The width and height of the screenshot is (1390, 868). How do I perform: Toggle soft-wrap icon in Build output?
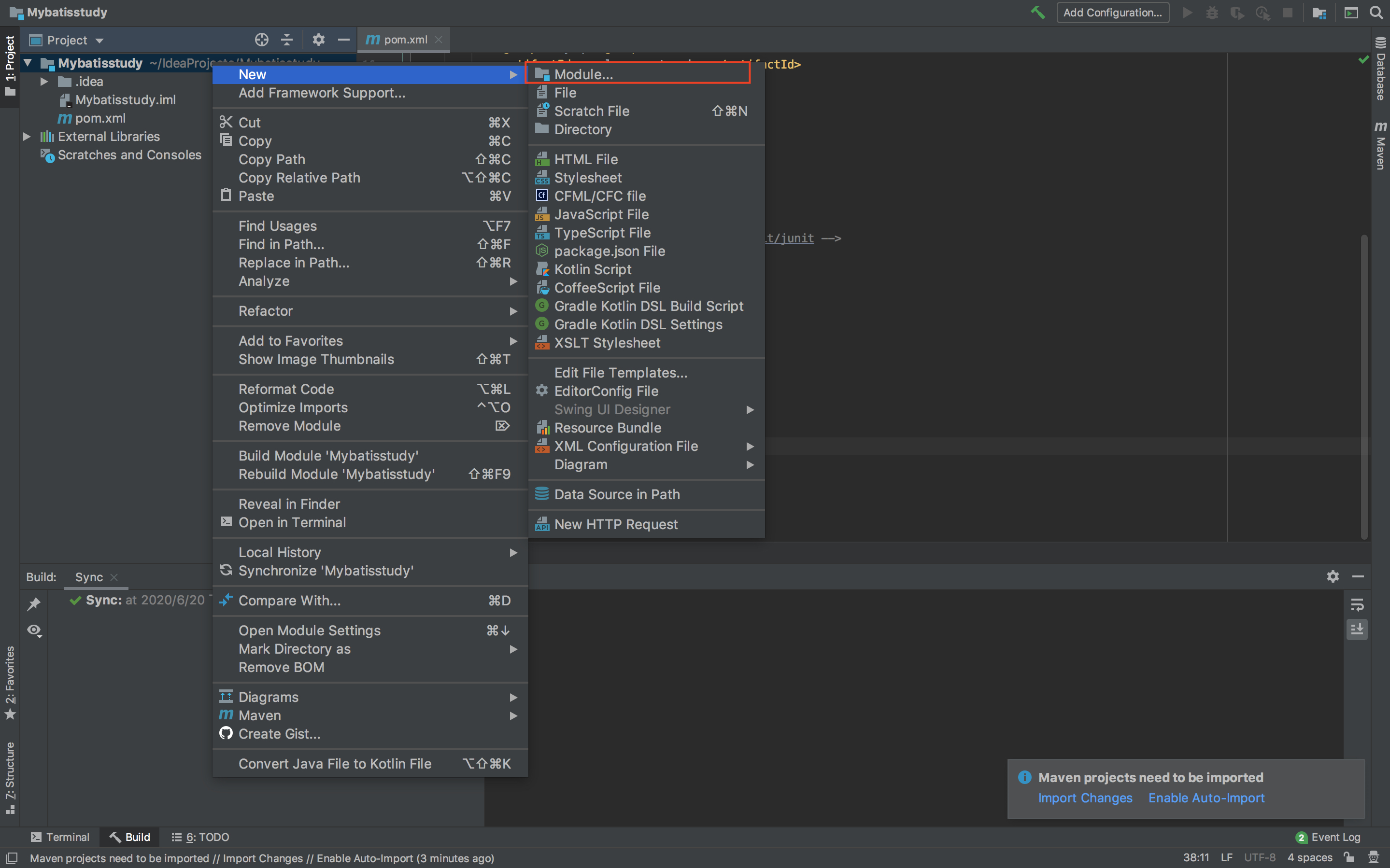(x=1357, y=604)
